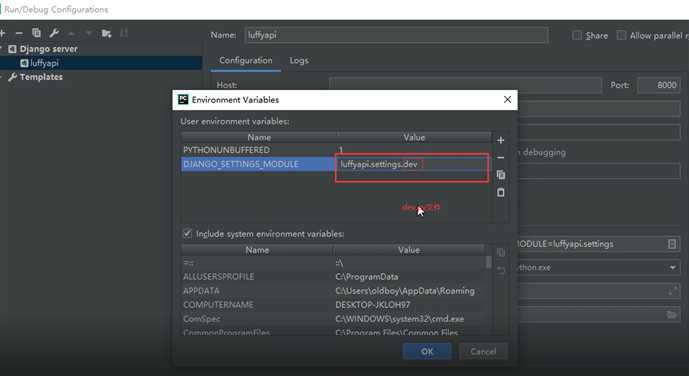Screen dimensions: 689x376
Task: Sort configurations icon in toolbar
Action: (124, 33)
